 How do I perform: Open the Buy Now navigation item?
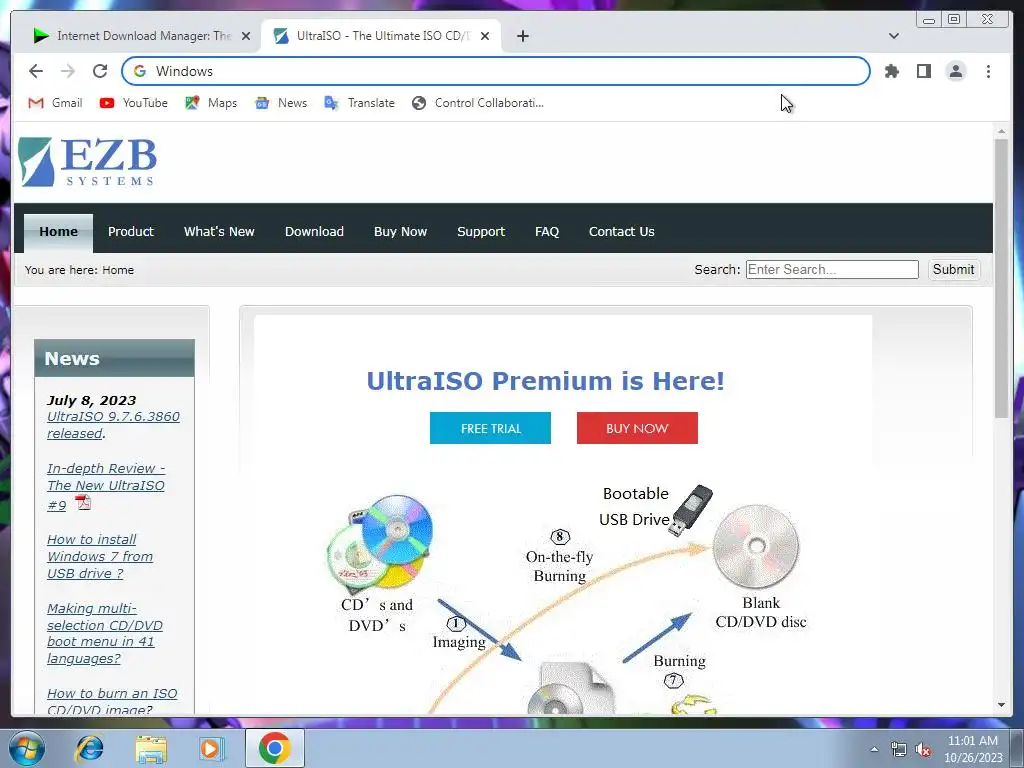coord(400,232)
